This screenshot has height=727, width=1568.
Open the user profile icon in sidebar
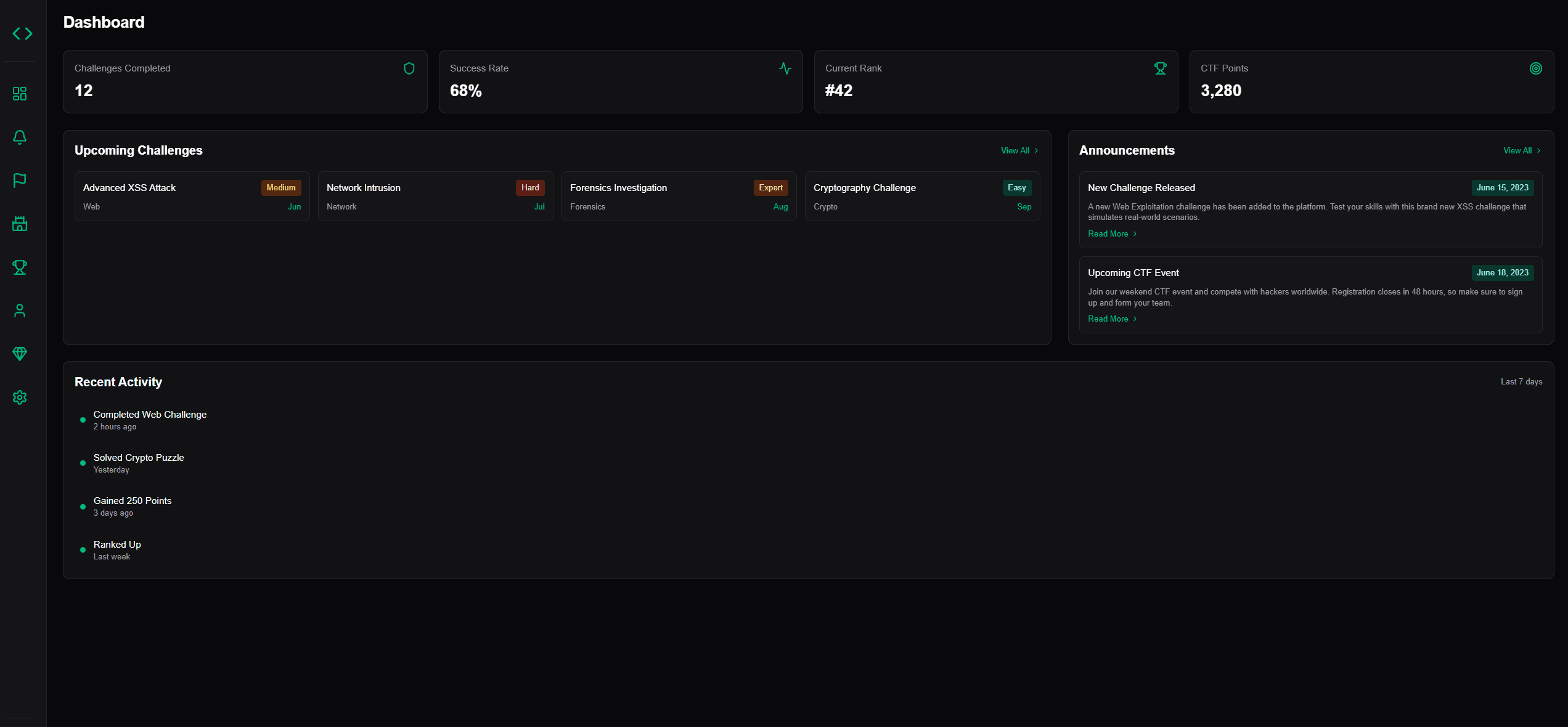coord(20,311)
